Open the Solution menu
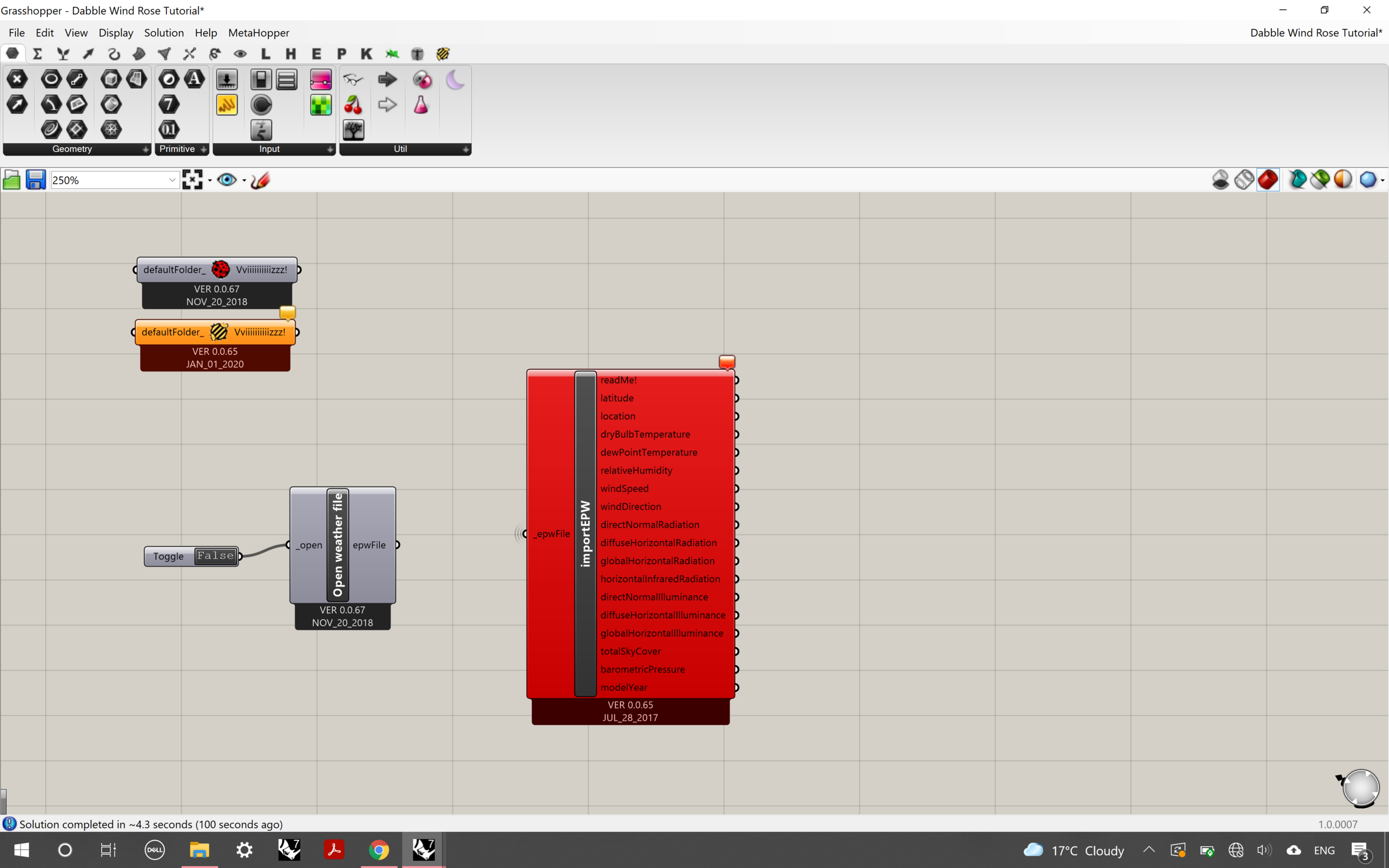This screenshot has width=1389, height=868. pos(164,33)
